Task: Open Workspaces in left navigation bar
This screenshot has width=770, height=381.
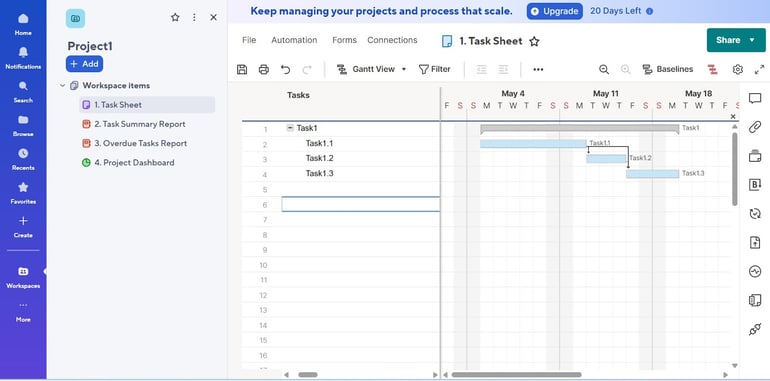Action: click(x=23, y=277)
